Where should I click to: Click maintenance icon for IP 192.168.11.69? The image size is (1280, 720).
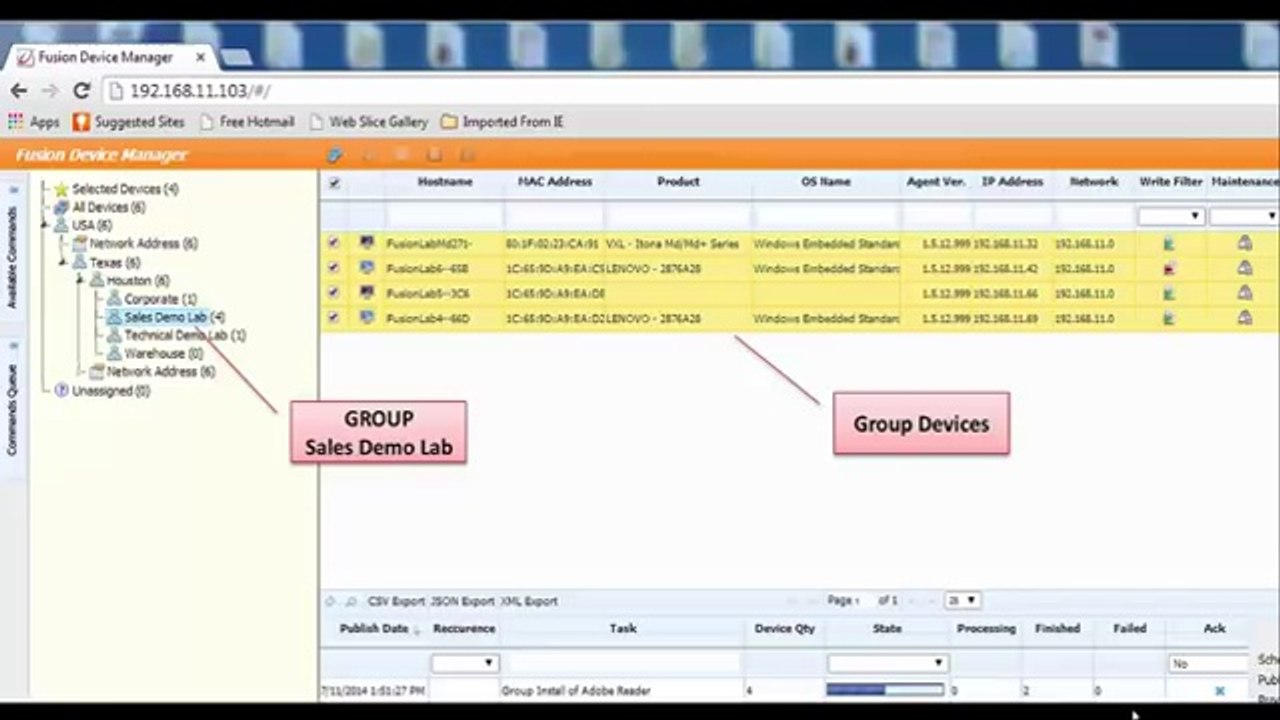(x=1244, y=318)
